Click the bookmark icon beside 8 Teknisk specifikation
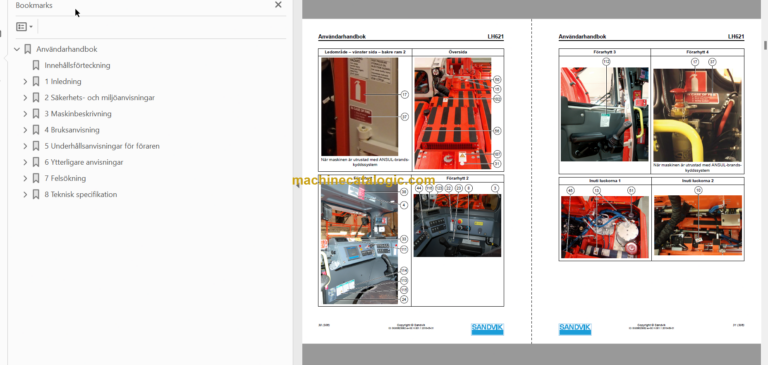768x365 pixels. coord(36,195)
